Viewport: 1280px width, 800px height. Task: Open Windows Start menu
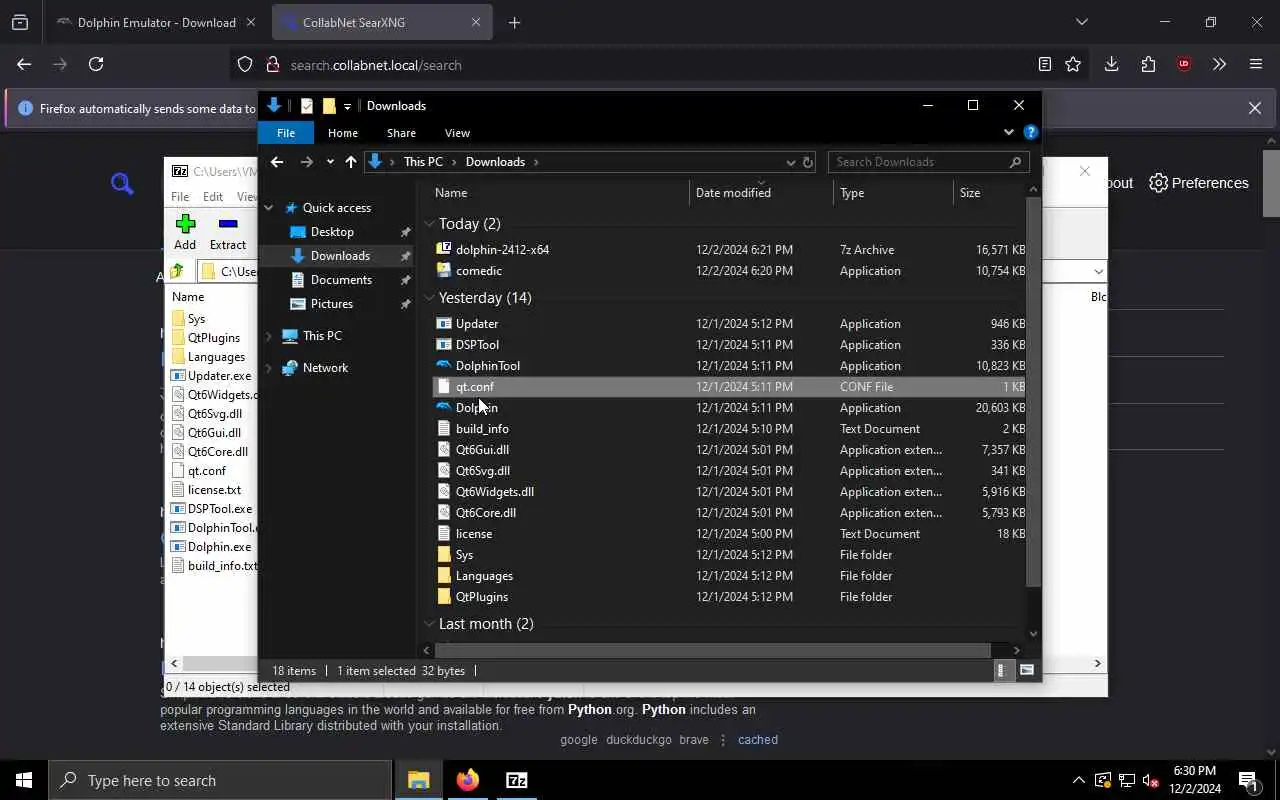(24, 780)
